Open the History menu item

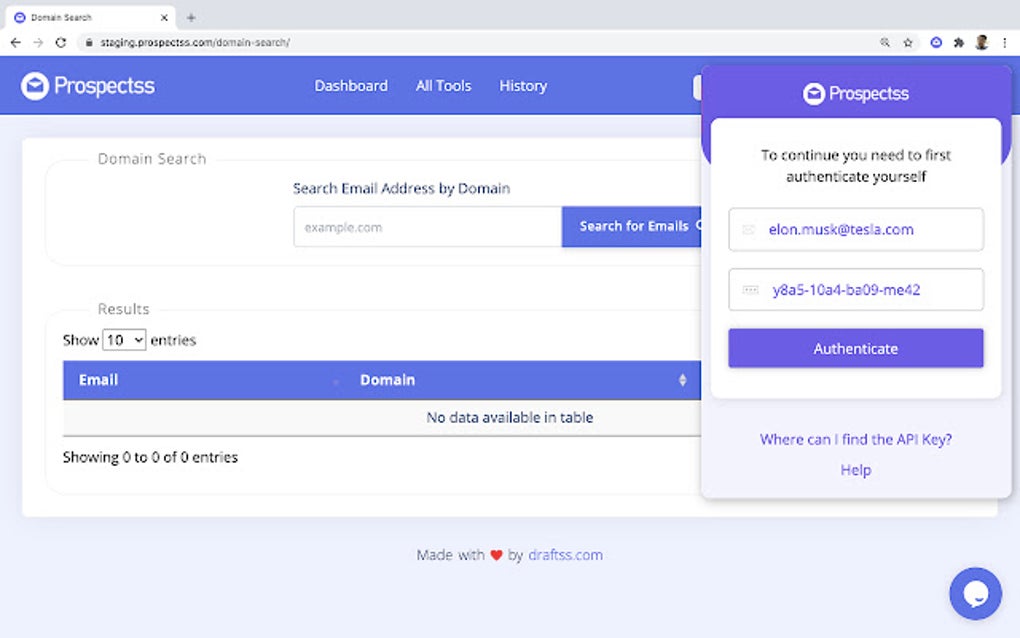click(x=523, y=86)
